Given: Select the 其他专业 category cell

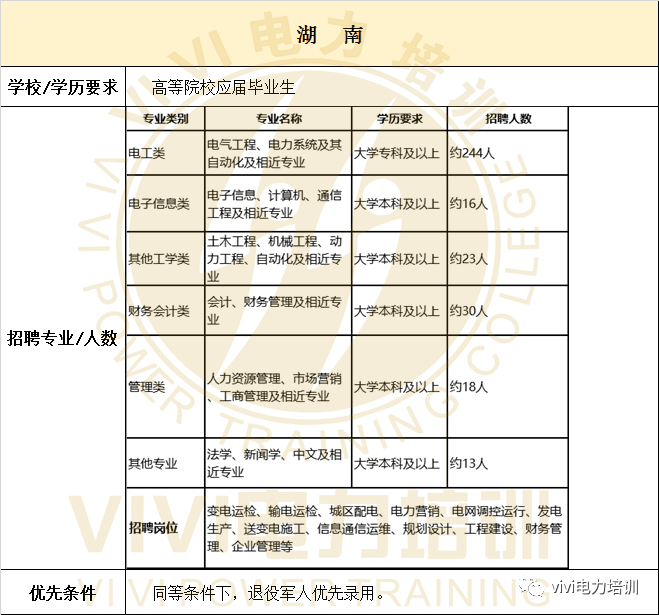Looking at the screenshot, I should click(x=166, y=463).
